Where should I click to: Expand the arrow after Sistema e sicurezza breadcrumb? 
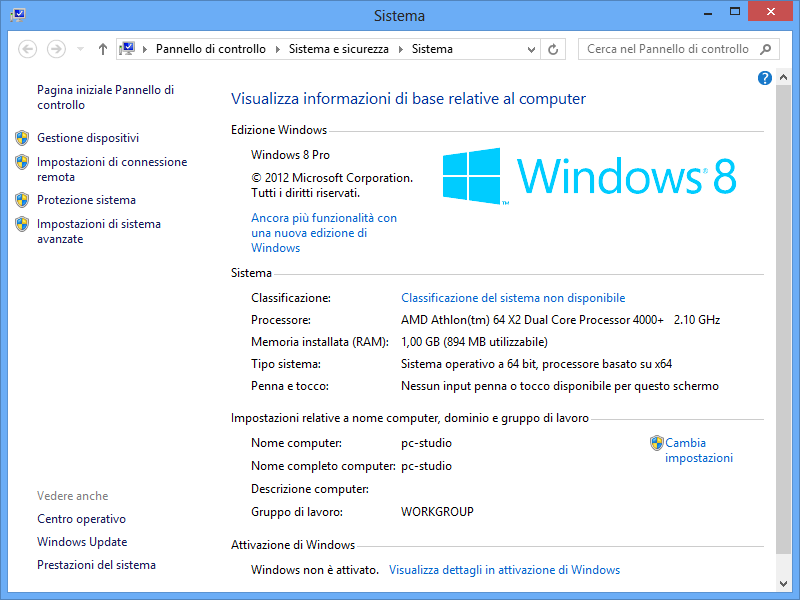click(401, 49)
